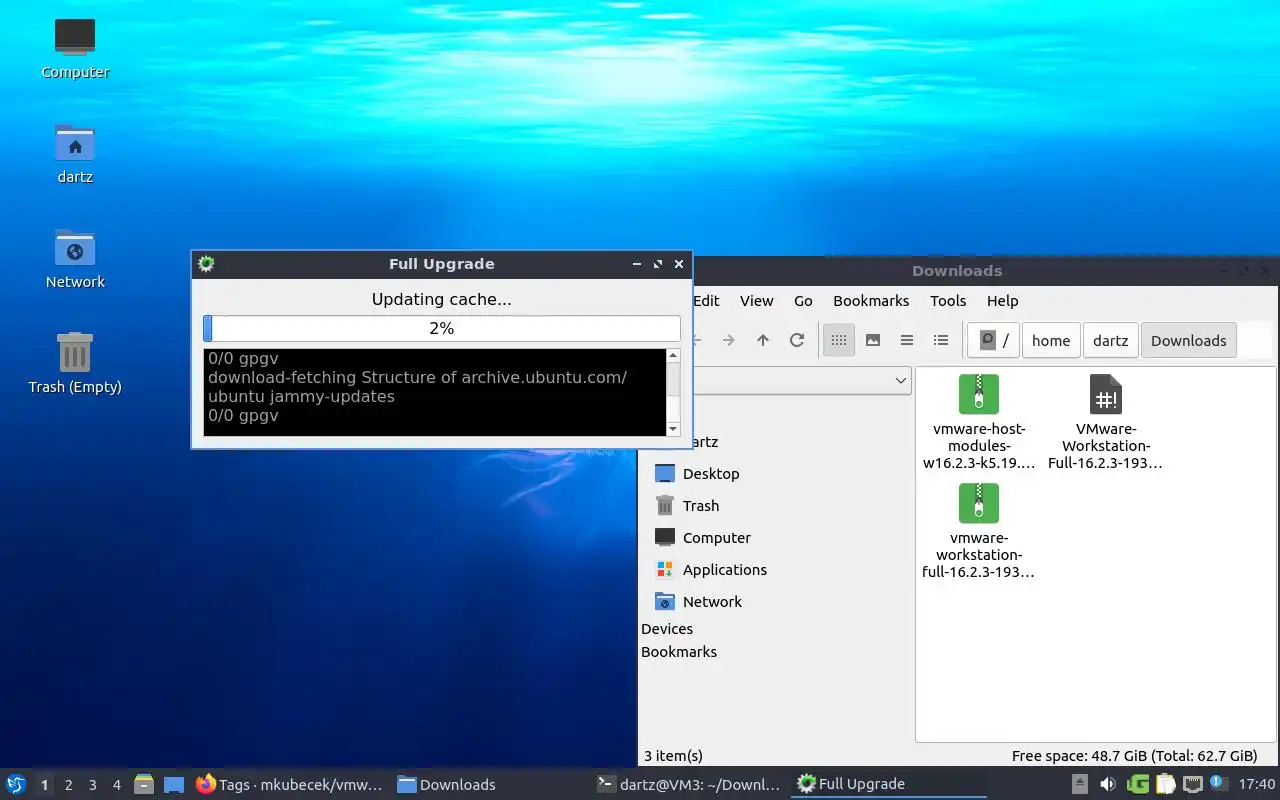This screenshot has width=1280, height=800.
Task: Switch to workspace 2
Action: [x=68, y=785]
